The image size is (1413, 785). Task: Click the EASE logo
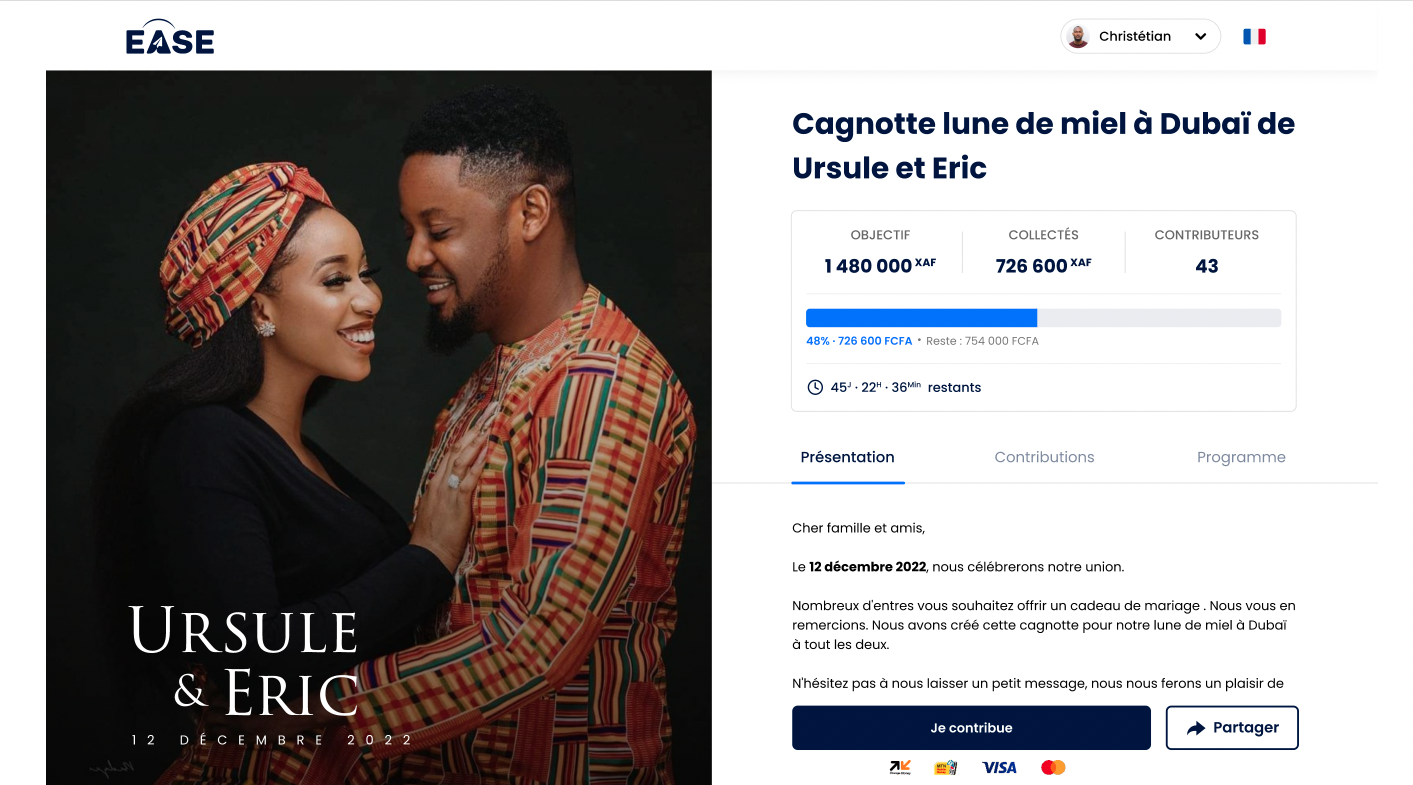(170, 37)
